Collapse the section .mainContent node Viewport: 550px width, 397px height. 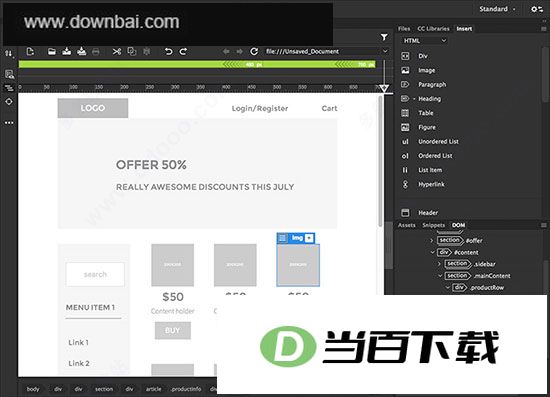tap(440, 276)
